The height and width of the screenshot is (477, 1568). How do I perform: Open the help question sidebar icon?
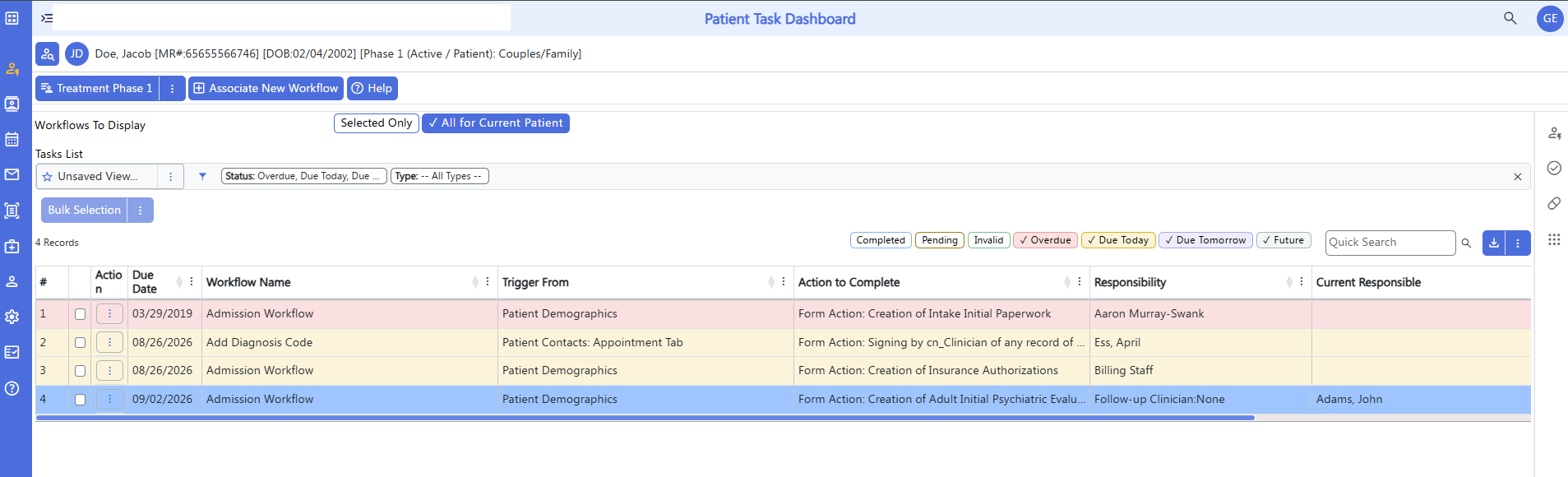click(x=12, y=388)
